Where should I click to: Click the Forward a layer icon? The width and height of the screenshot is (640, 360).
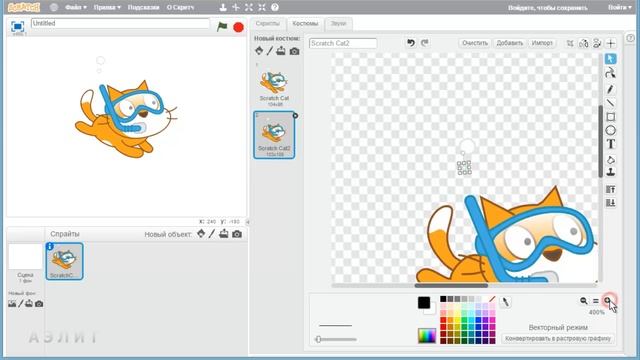pos(610,189)
